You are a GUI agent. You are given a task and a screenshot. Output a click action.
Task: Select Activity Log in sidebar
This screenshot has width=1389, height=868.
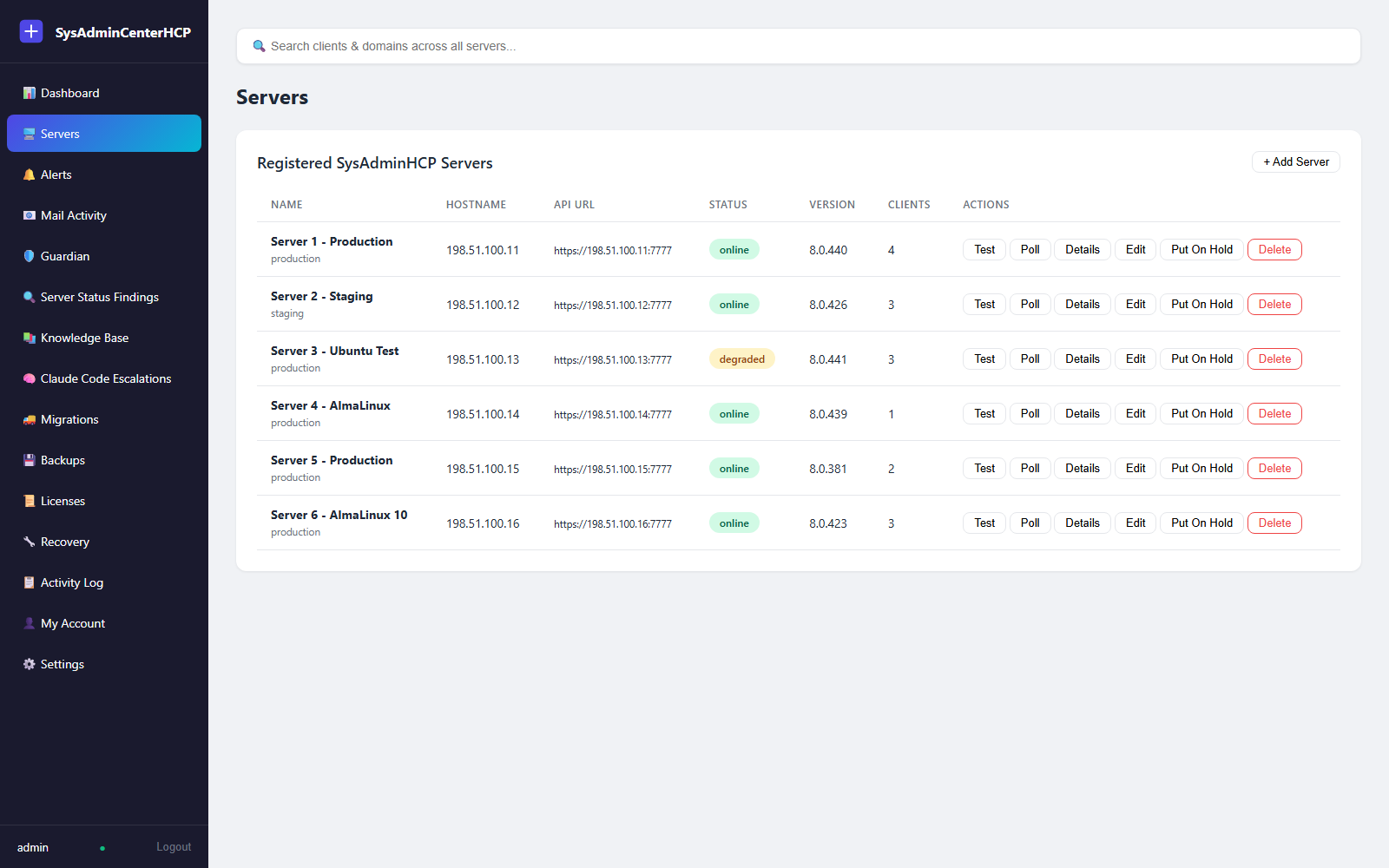point(104,582)
